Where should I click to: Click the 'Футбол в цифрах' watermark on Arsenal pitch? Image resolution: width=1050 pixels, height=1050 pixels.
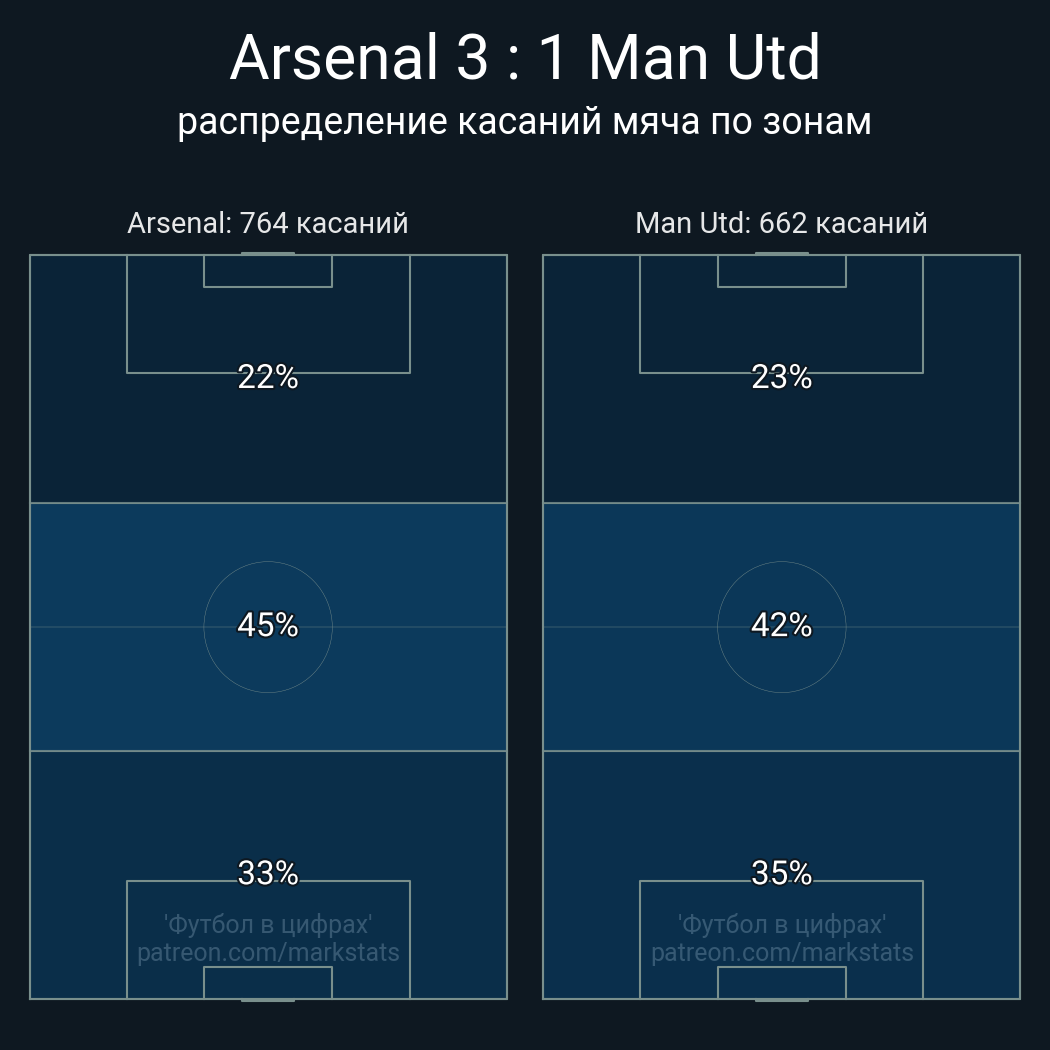point(268,925)
